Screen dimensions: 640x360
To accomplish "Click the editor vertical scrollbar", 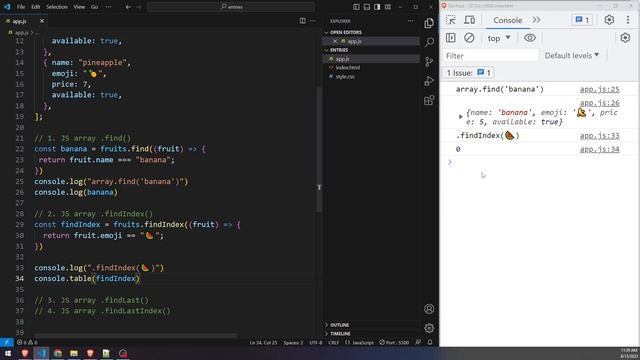I will click(319, 149).
